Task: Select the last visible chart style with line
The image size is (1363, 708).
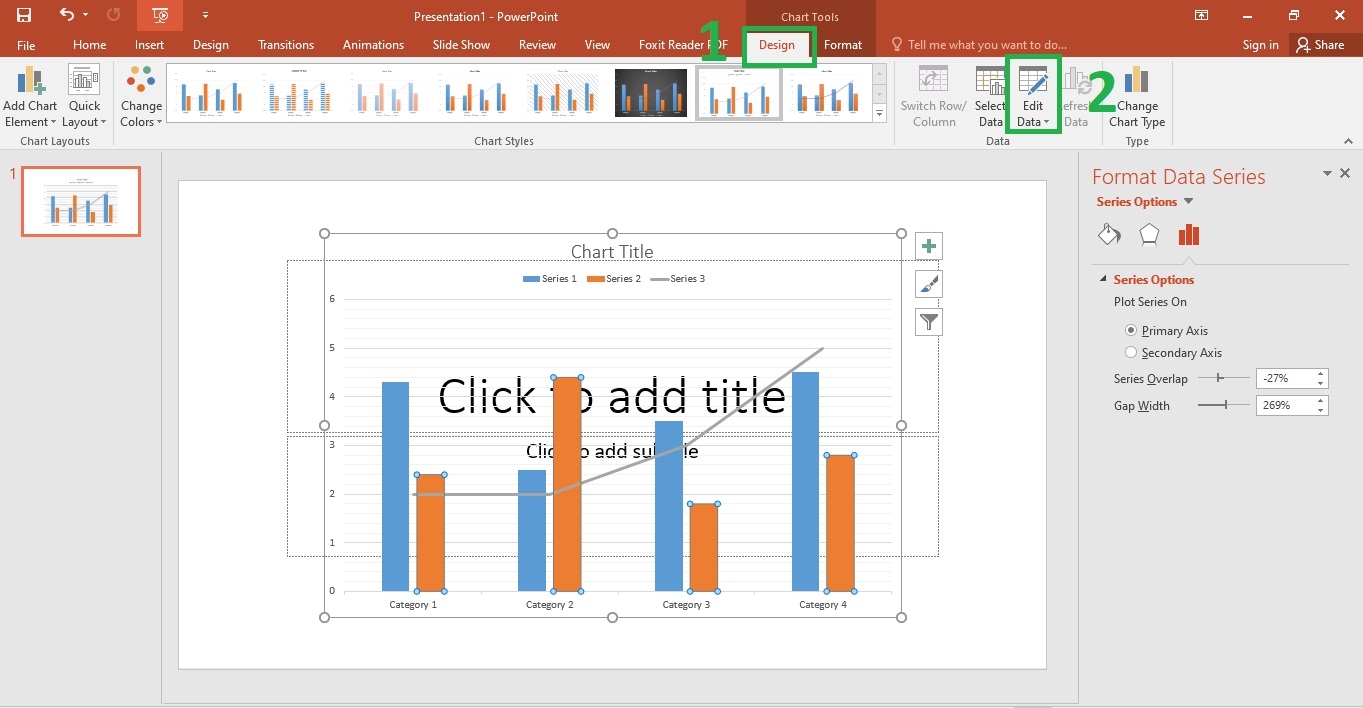Action: [827, 93]
